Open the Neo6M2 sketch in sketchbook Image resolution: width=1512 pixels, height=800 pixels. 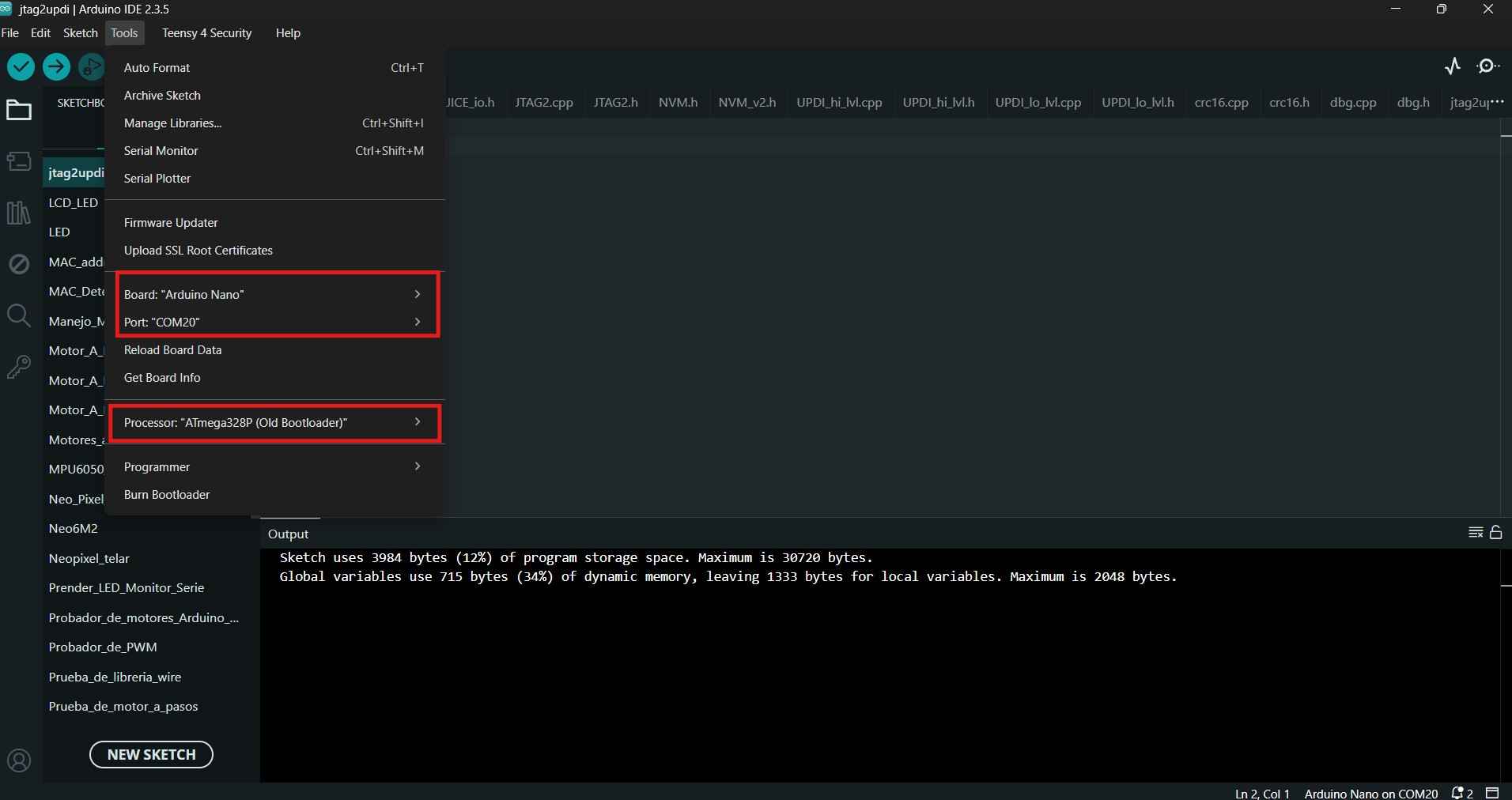pos(150,529)
